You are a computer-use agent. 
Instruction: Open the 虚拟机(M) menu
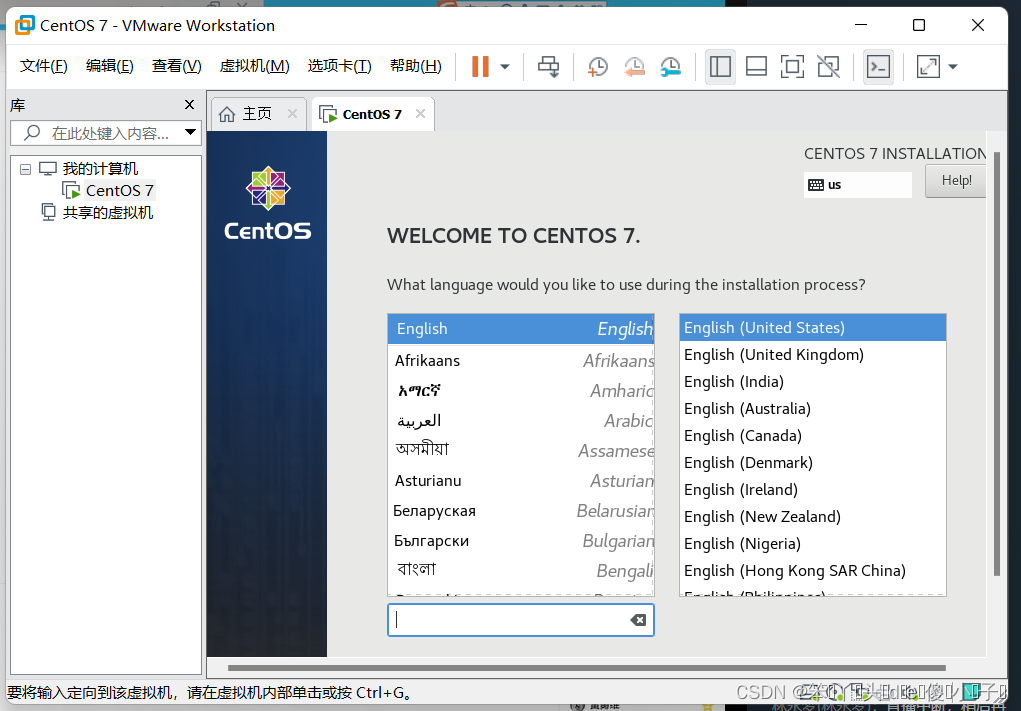point(255,66)
